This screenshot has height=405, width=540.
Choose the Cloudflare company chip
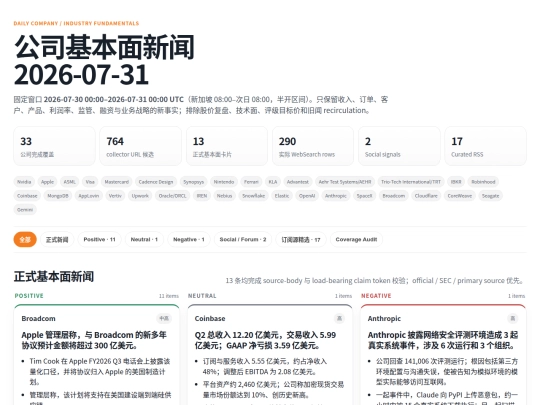[426, 196]
